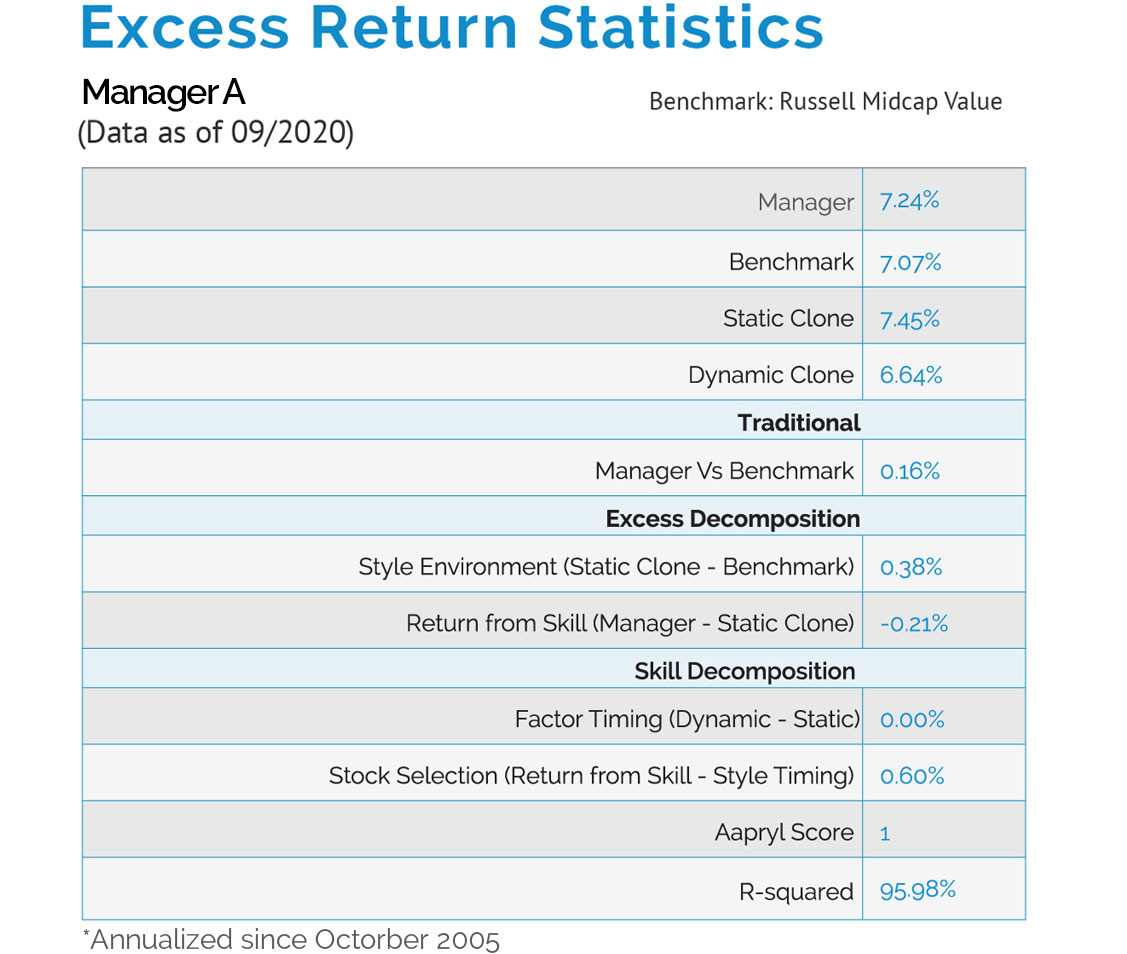Select the 7.24% Manager return value
Screen dimensions: 1127x954
[x=909, y=201]
